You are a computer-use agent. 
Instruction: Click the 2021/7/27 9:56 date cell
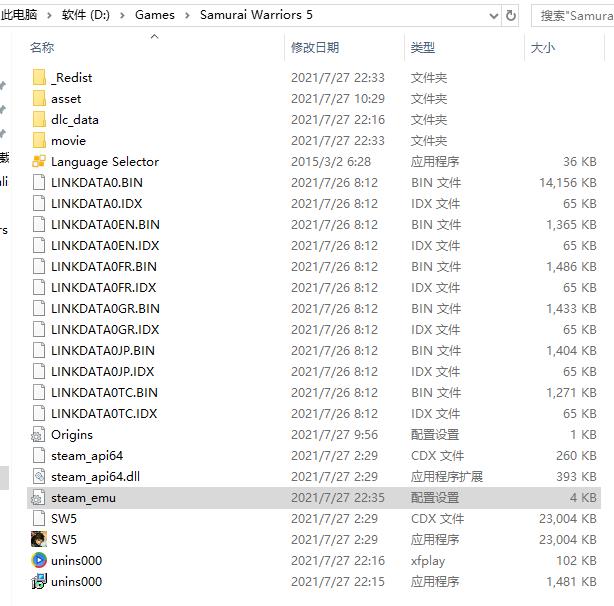point(334,435)
